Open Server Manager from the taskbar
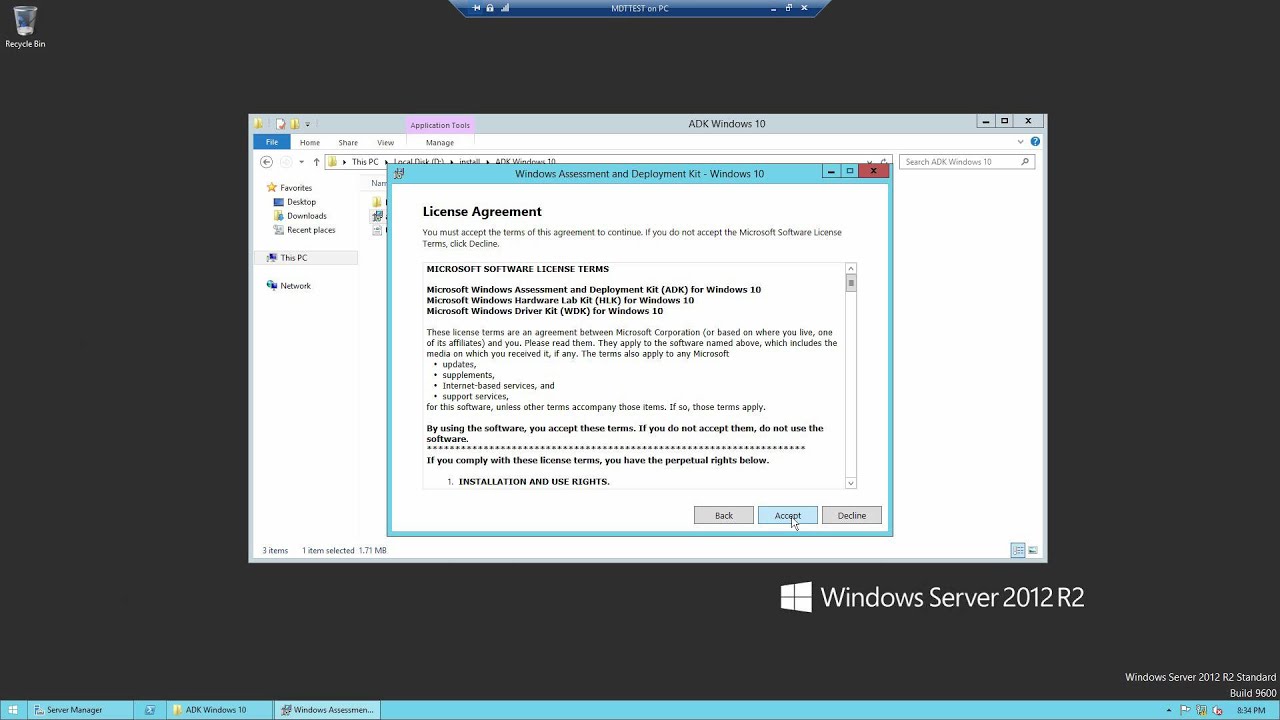 coord(80,710)
